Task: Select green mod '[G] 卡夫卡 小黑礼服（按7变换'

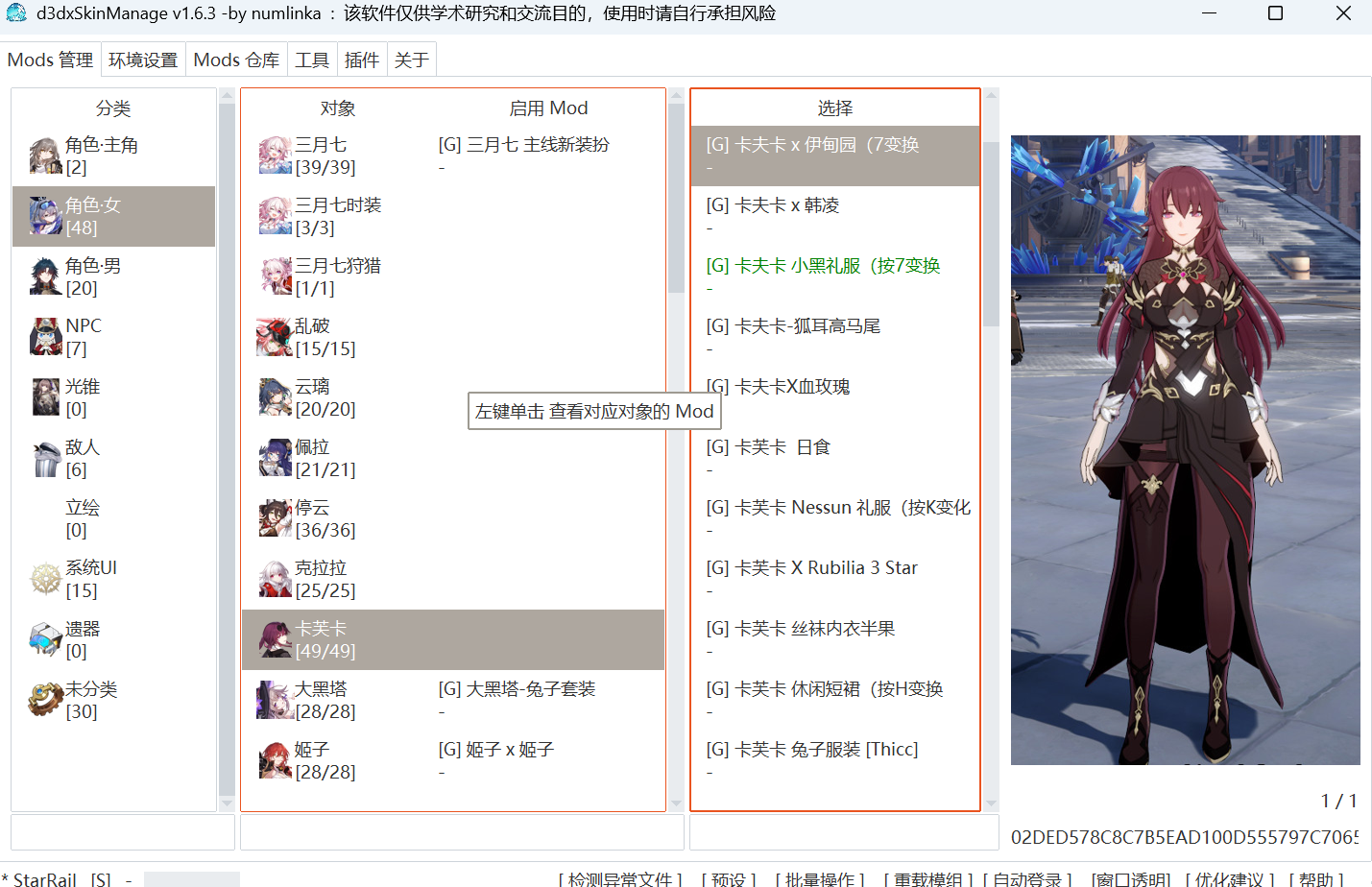Action: 835,276
